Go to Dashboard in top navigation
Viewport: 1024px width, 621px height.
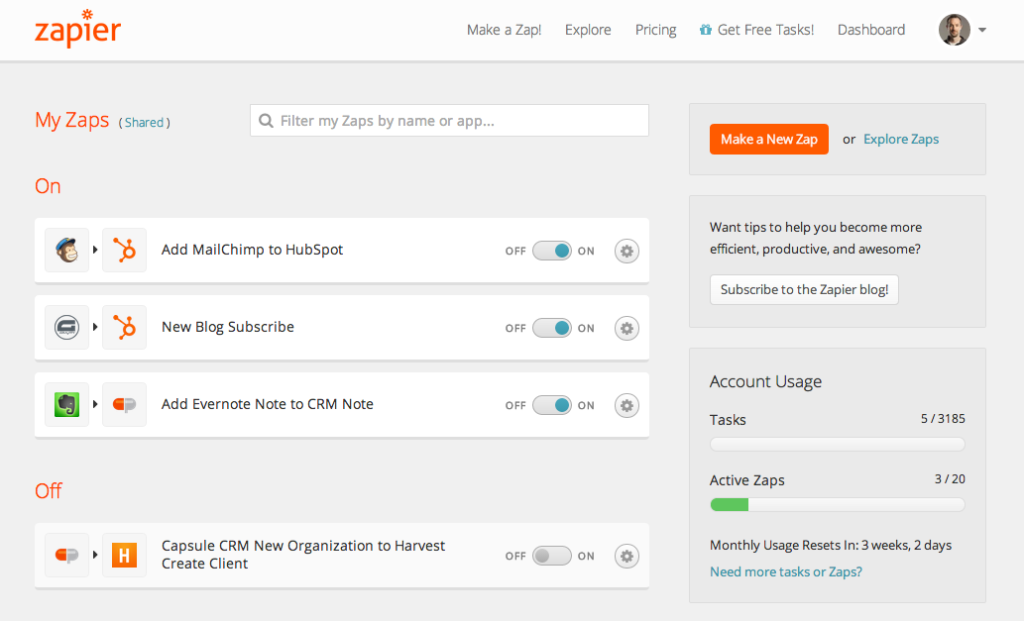point(871,30)
